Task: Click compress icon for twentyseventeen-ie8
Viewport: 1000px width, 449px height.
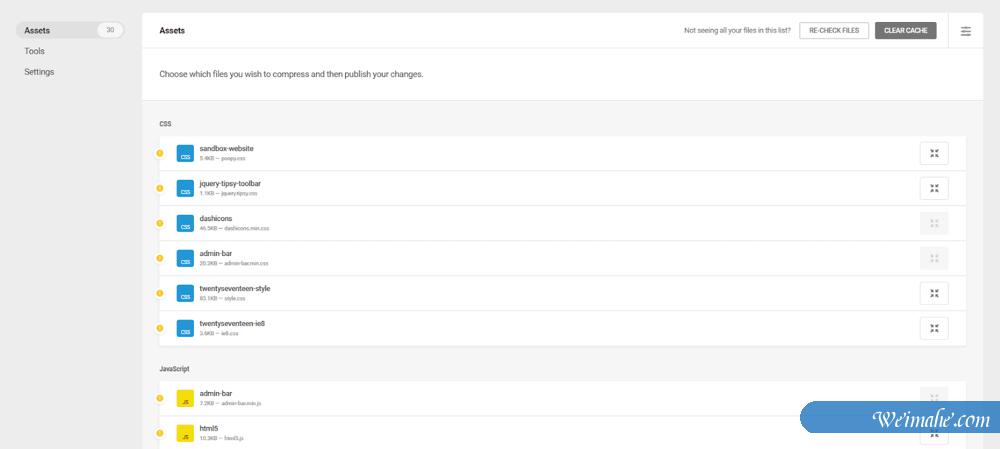Action: click(934, 328)
